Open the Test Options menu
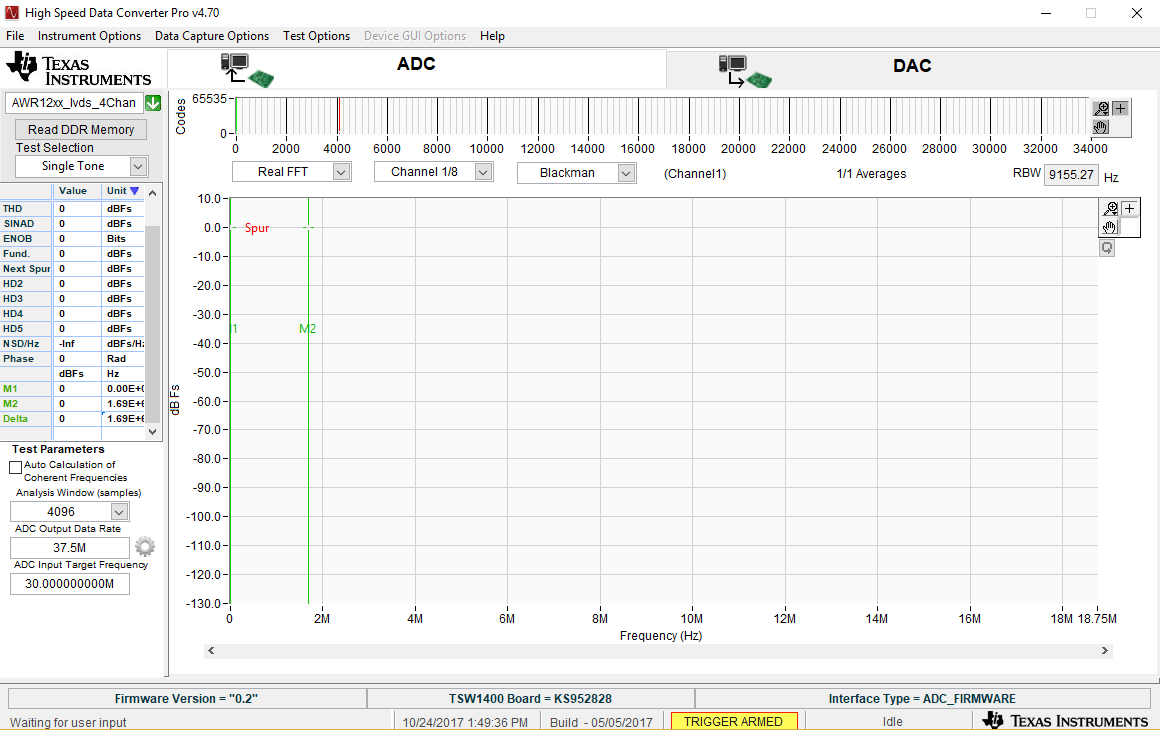The height and width of the screenshot is (730, 1160). (x=316, y=36)
